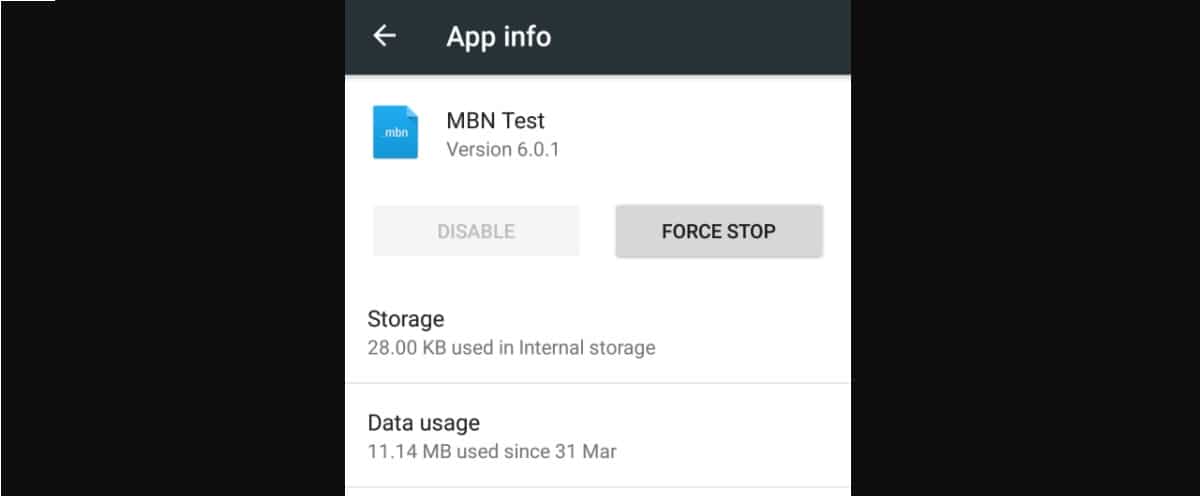Screen dimensions: 1200x496
Task: Click the App info title text
Action: [x=498, y=37]
